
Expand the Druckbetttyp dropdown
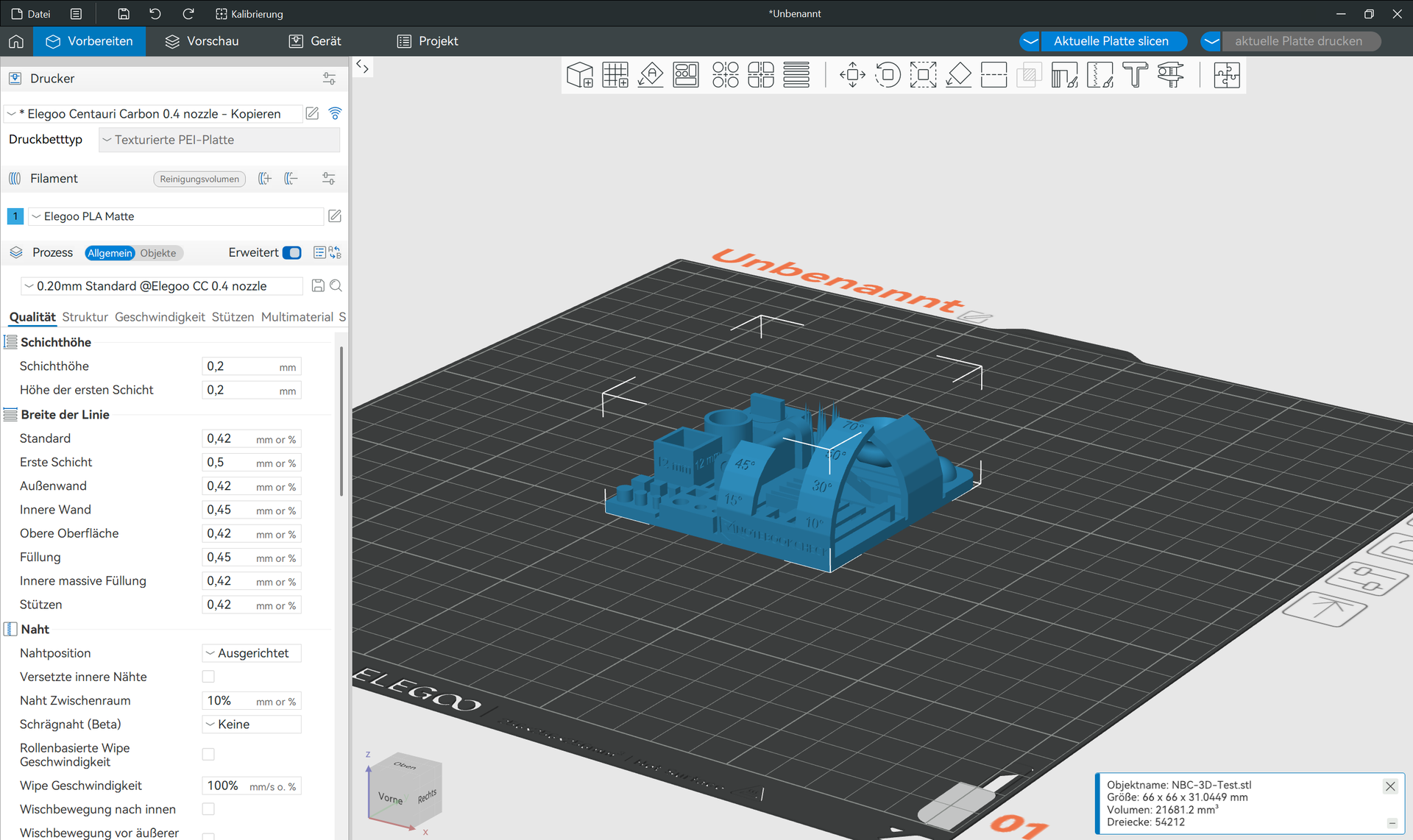click(219, 140)
